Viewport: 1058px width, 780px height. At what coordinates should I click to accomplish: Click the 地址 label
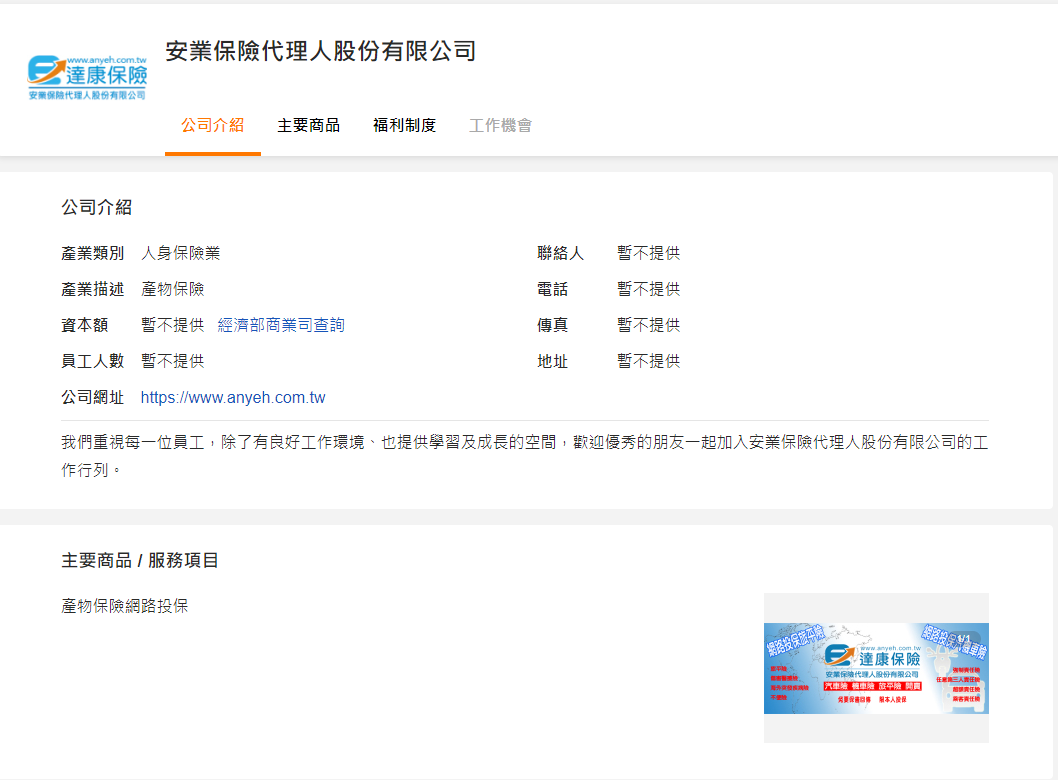click(x=553, y=361)
